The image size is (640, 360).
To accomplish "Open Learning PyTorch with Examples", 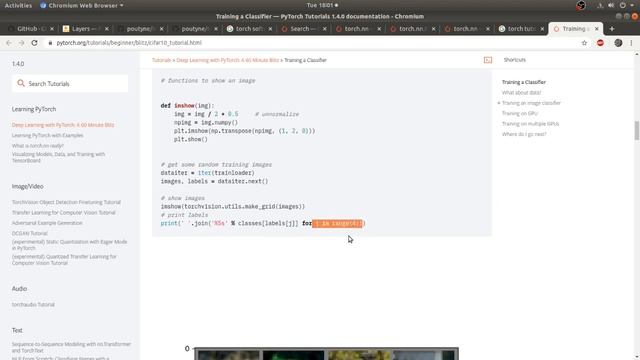I will pyautogui.click(x=47, y=135).
